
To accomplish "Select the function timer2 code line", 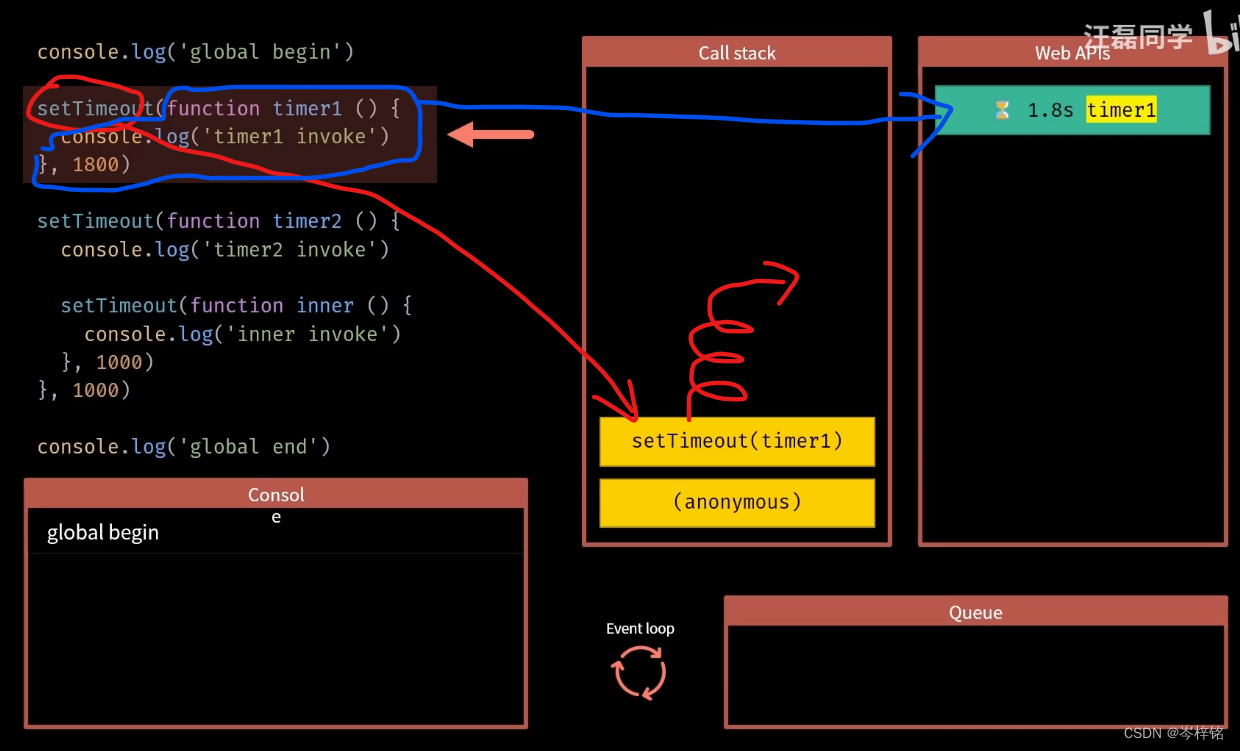I will 215,220.
